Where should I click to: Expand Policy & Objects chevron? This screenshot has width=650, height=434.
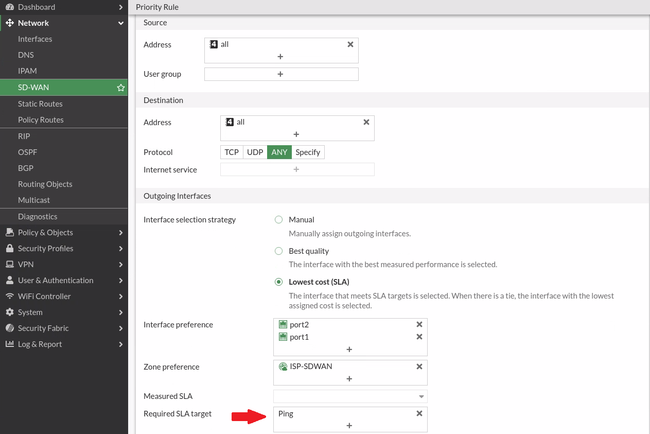[121, 233]
